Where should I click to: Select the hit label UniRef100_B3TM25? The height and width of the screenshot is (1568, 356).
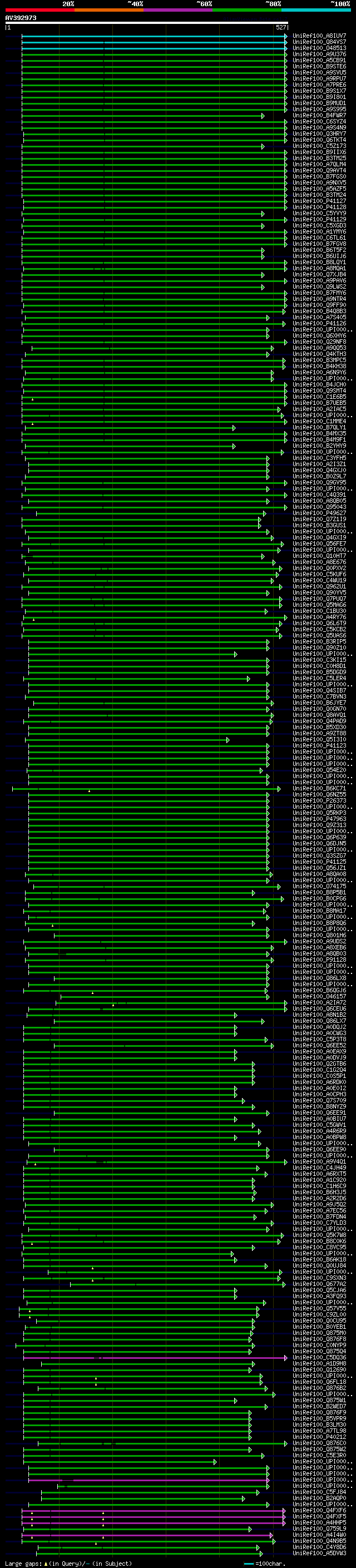(319, 159)
